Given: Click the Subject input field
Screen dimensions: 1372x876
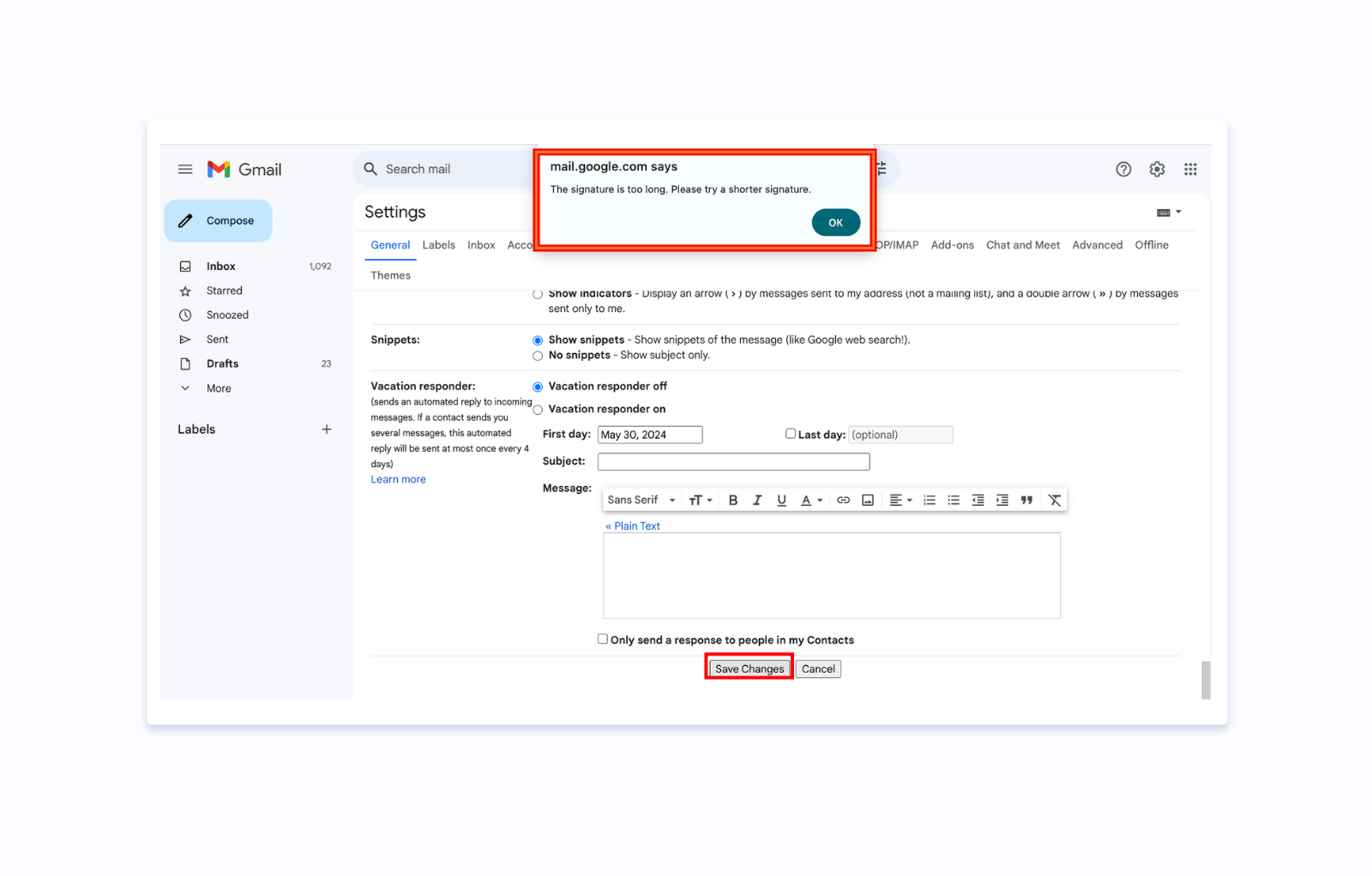Looking at the screenshot, I should [x=734, y=461].
